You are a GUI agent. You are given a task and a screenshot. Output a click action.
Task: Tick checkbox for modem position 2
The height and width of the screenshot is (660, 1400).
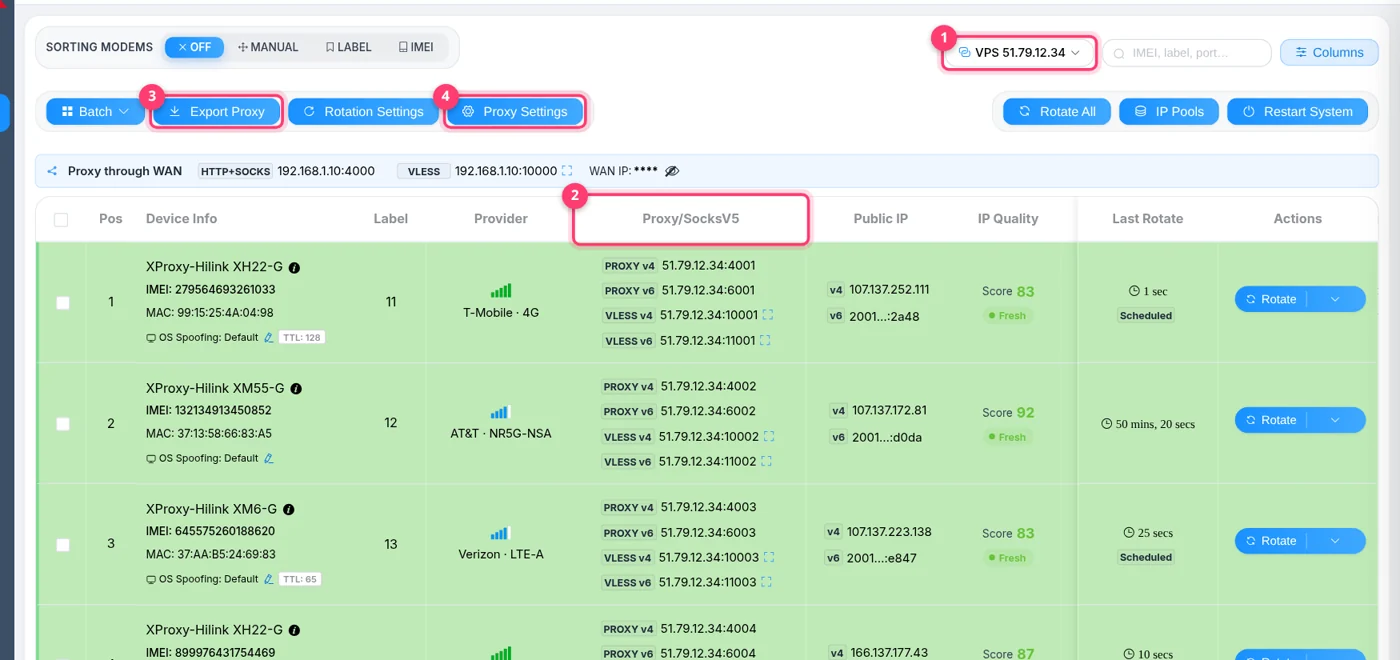click(63, 424)
